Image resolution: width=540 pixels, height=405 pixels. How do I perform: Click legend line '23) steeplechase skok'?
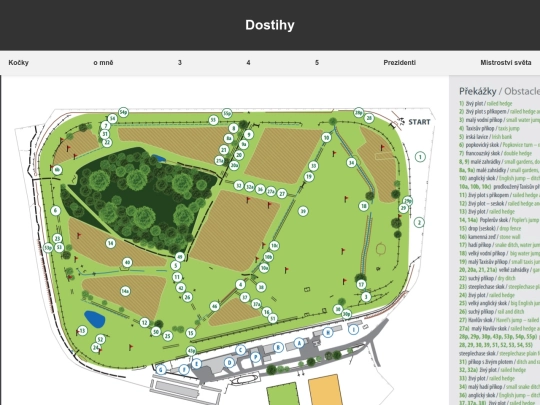(x=499, y=287)
